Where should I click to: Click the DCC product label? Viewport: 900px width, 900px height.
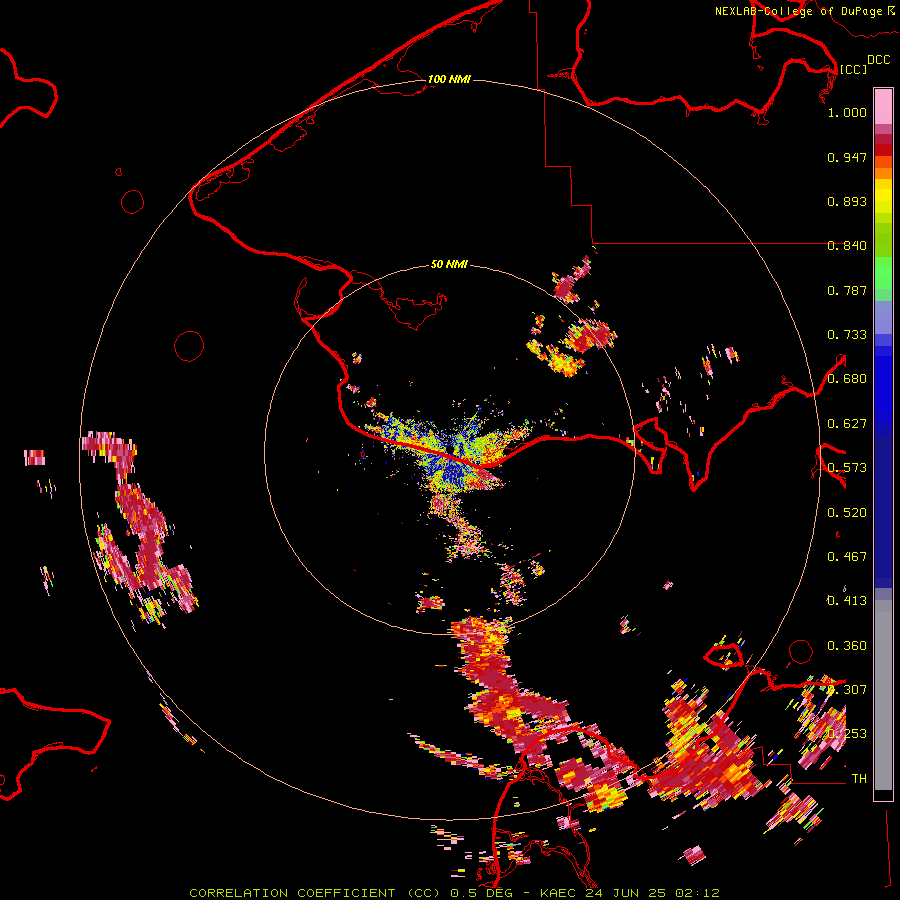(878, 60)
